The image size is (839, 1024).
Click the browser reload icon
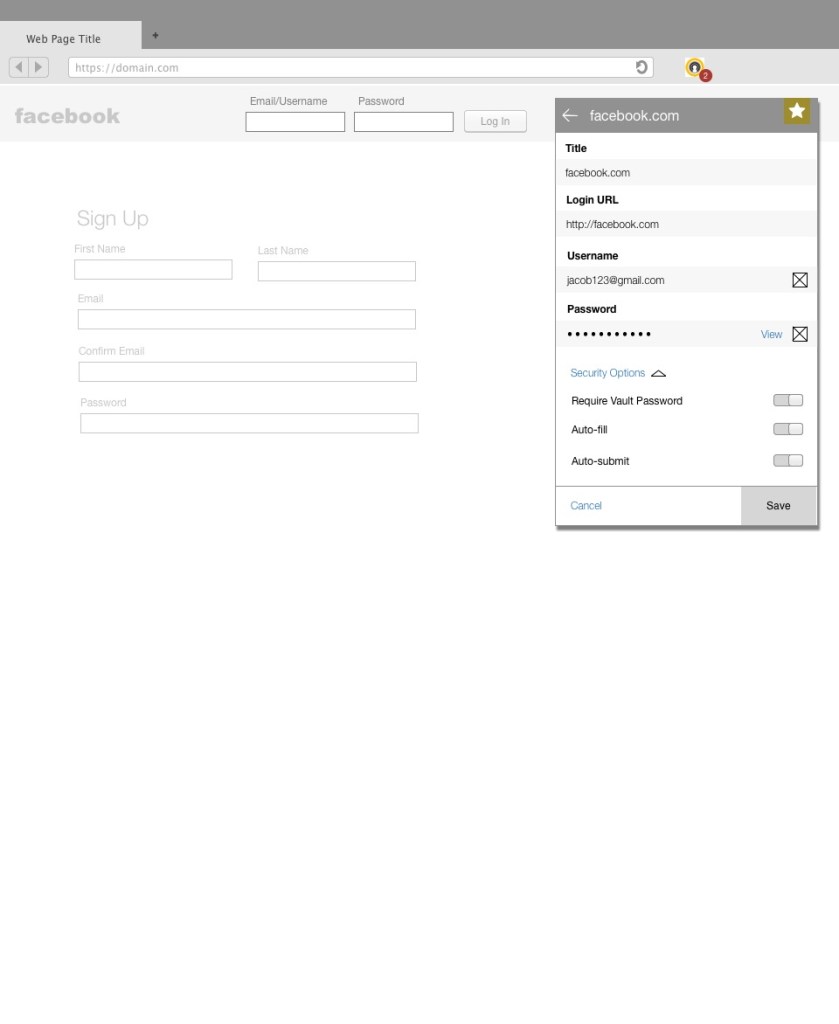pos(643,67)
